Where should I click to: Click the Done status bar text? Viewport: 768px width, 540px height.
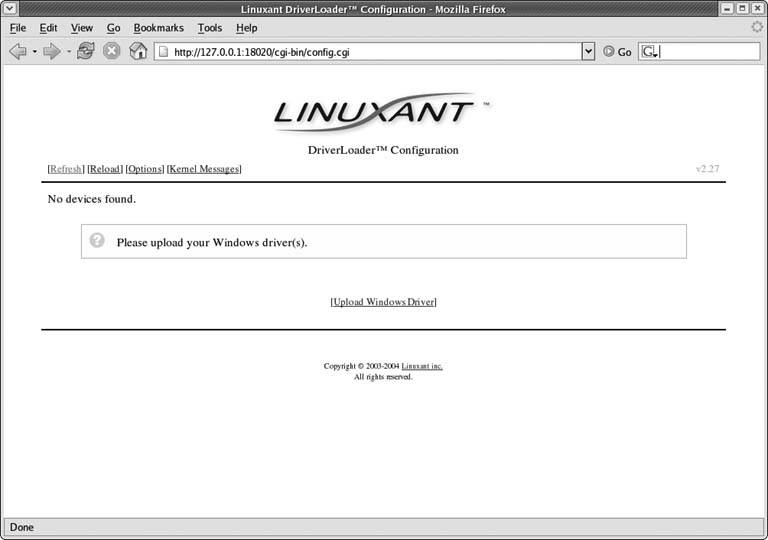[22, 527]
